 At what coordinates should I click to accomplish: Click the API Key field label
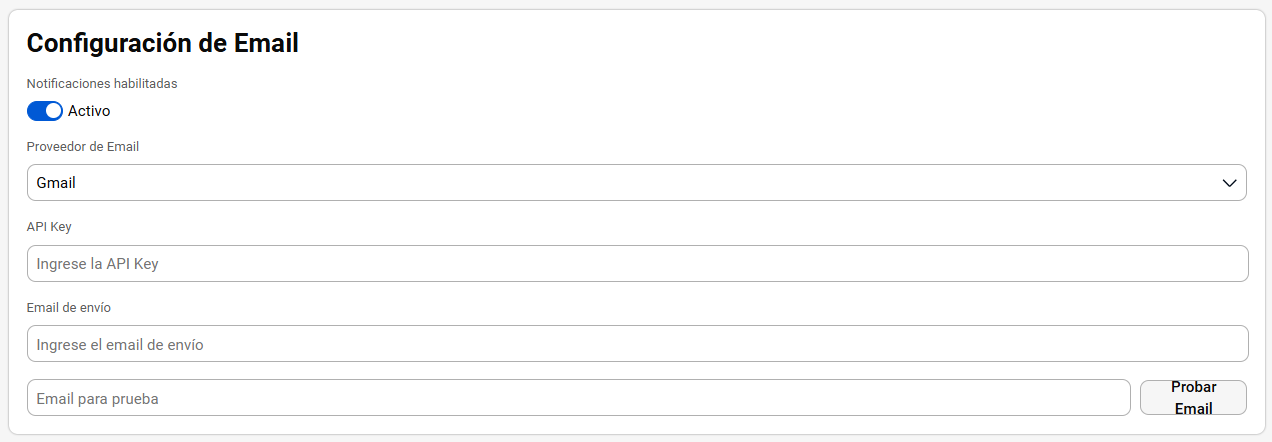coord(49,227)
